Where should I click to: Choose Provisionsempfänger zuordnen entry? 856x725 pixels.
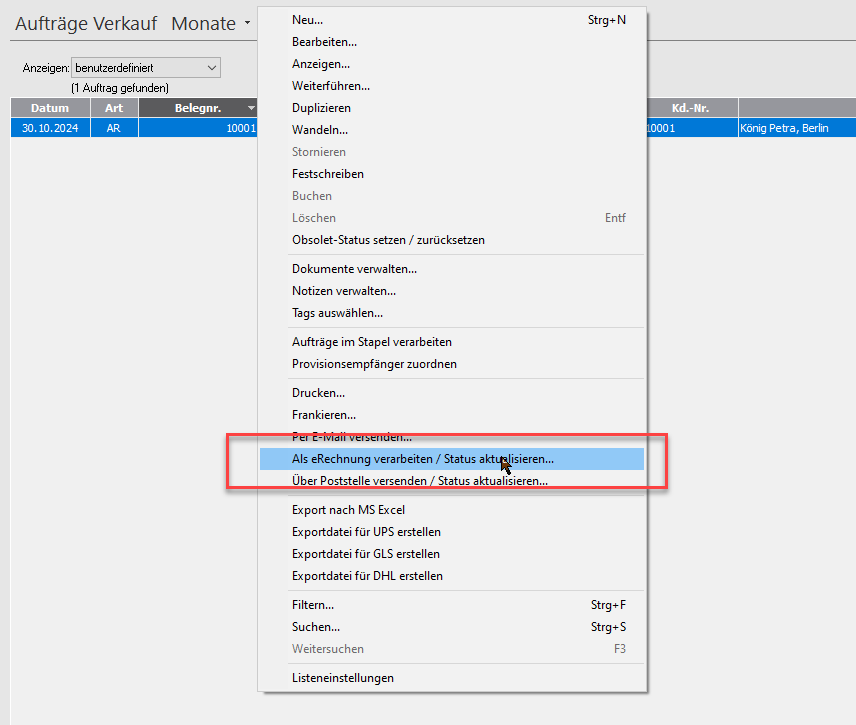452,364
